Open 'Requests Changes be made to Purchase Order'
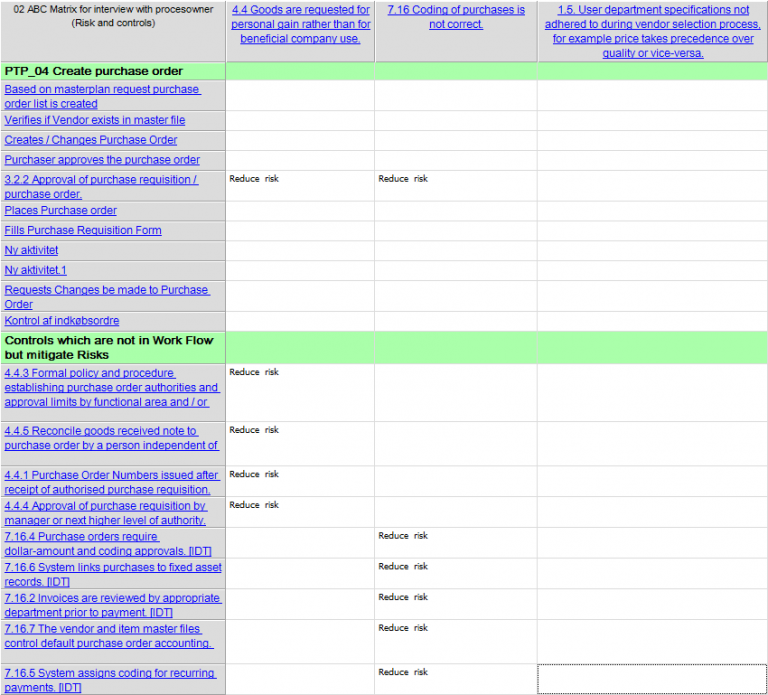The width and height of the screenshot is (768, 695). click(x=107, y=297)
